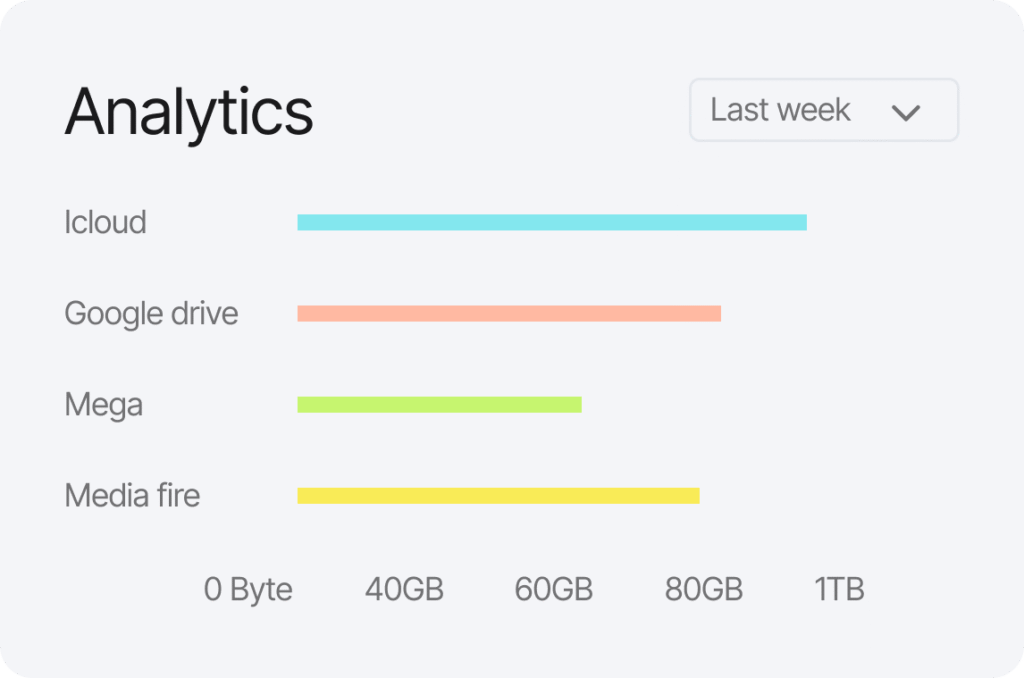Select the 60GB axis marker
The height and width of the screenshot is (678, 1024).
pos(554,590)
